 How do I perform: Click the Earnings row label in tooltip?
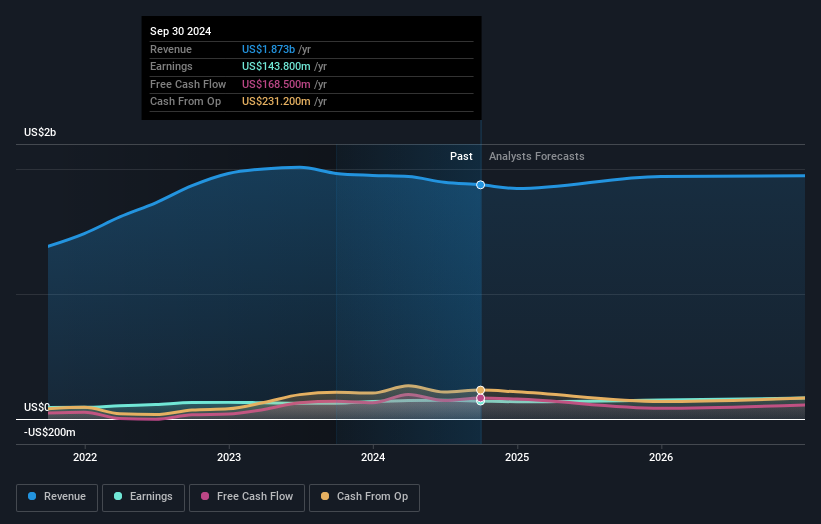[171, 66]
